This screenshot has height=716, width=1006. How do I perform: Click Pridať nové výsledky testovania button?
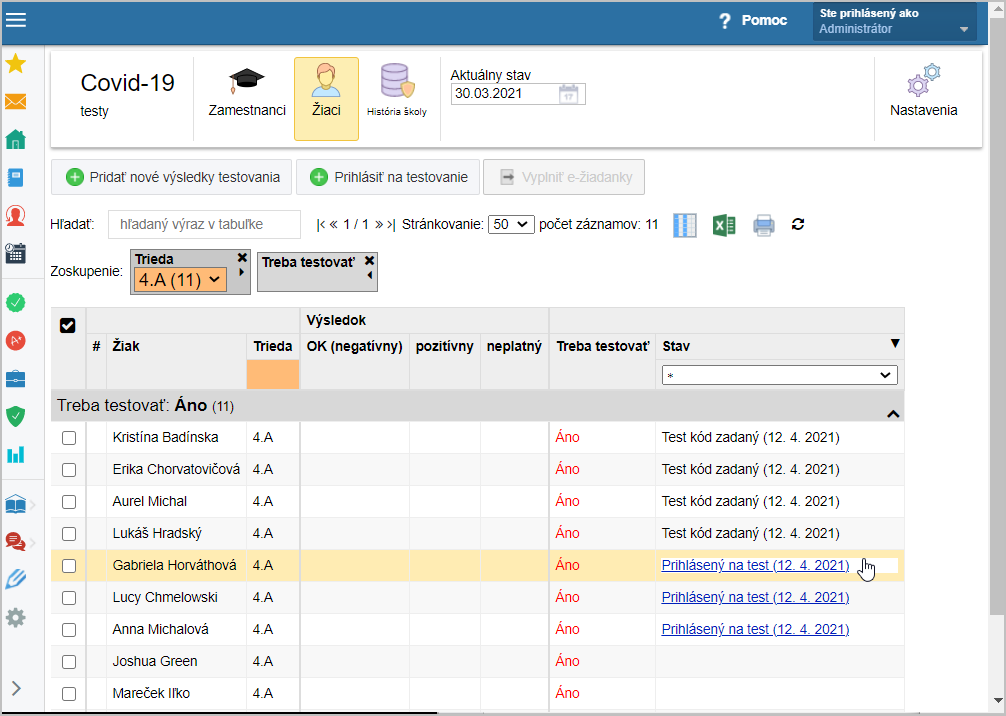point(171,177)
